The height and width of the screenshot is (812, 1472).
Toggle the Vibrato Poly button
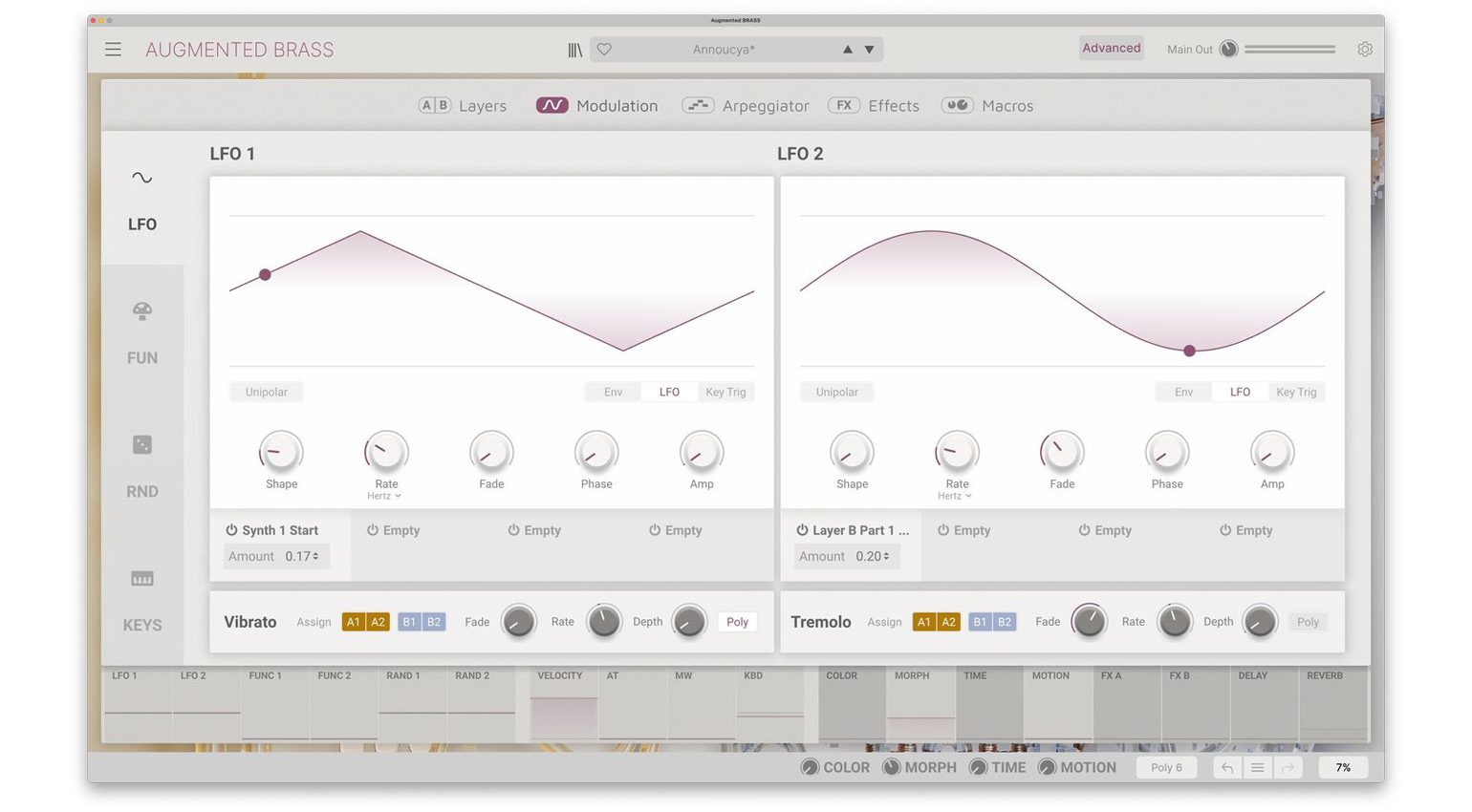click(x=737, y=622)
